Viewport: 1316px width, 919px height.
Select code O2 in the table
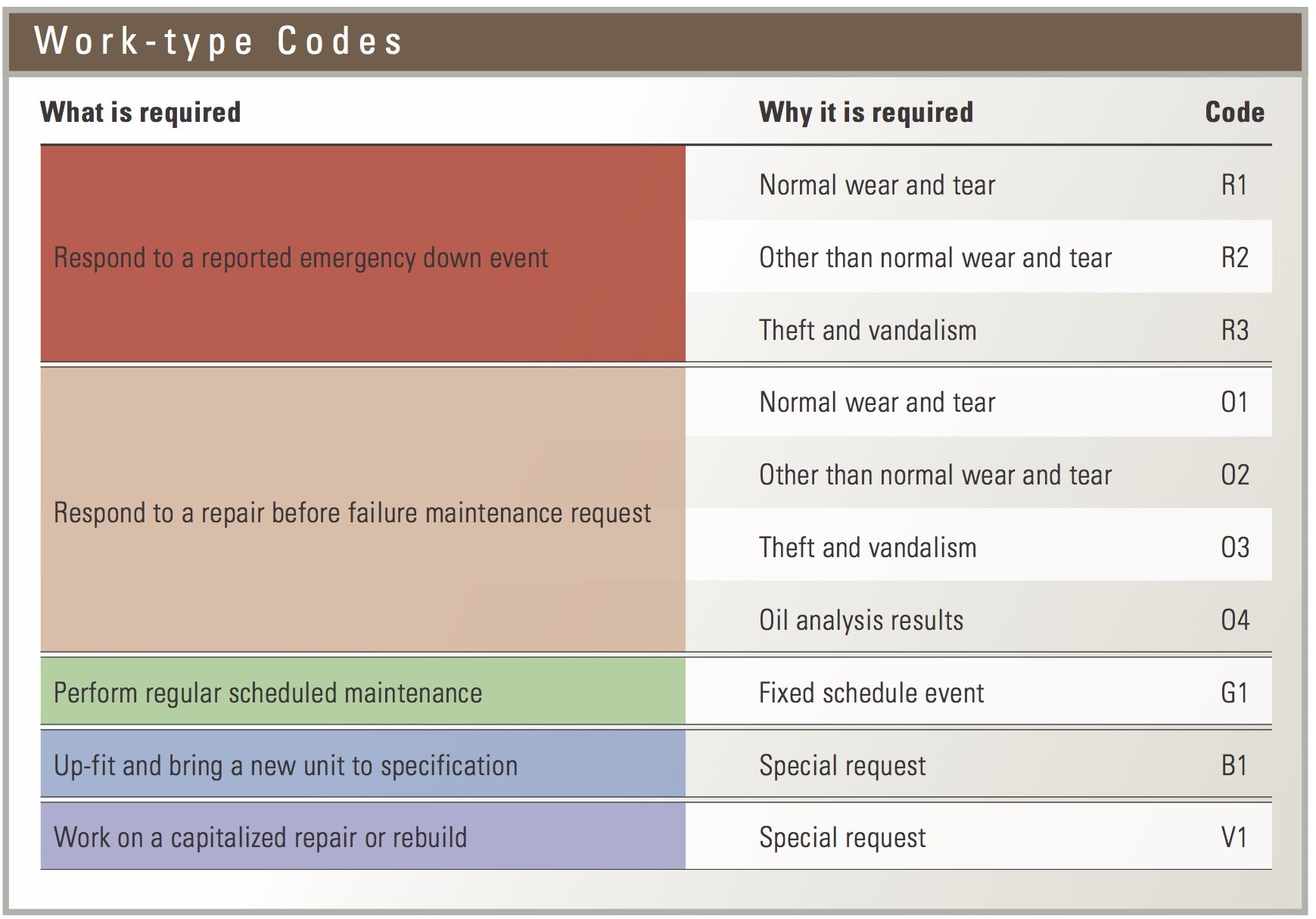pyautogui.click(x=1234, y=475)
